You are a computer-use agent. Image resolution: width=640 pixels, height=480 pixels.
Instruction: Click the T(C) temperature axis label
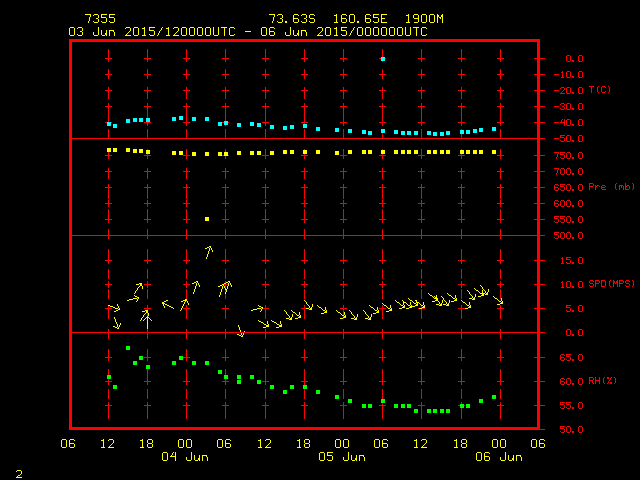tap(599, 90)
